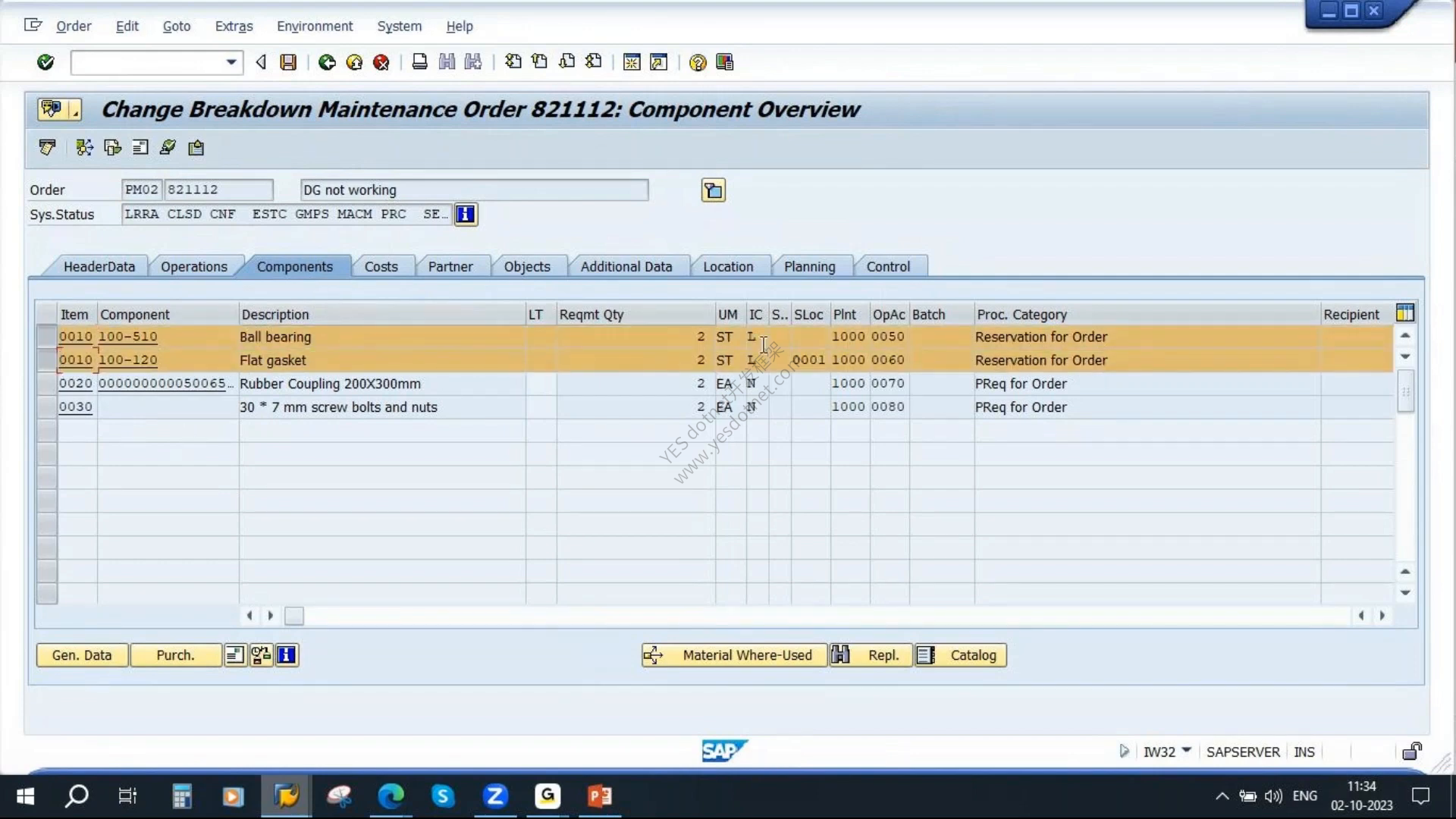The image size is (1456, 819).
Task: Click the component detail icon before info
Action: pyautogui.click(x=261, y=655)
